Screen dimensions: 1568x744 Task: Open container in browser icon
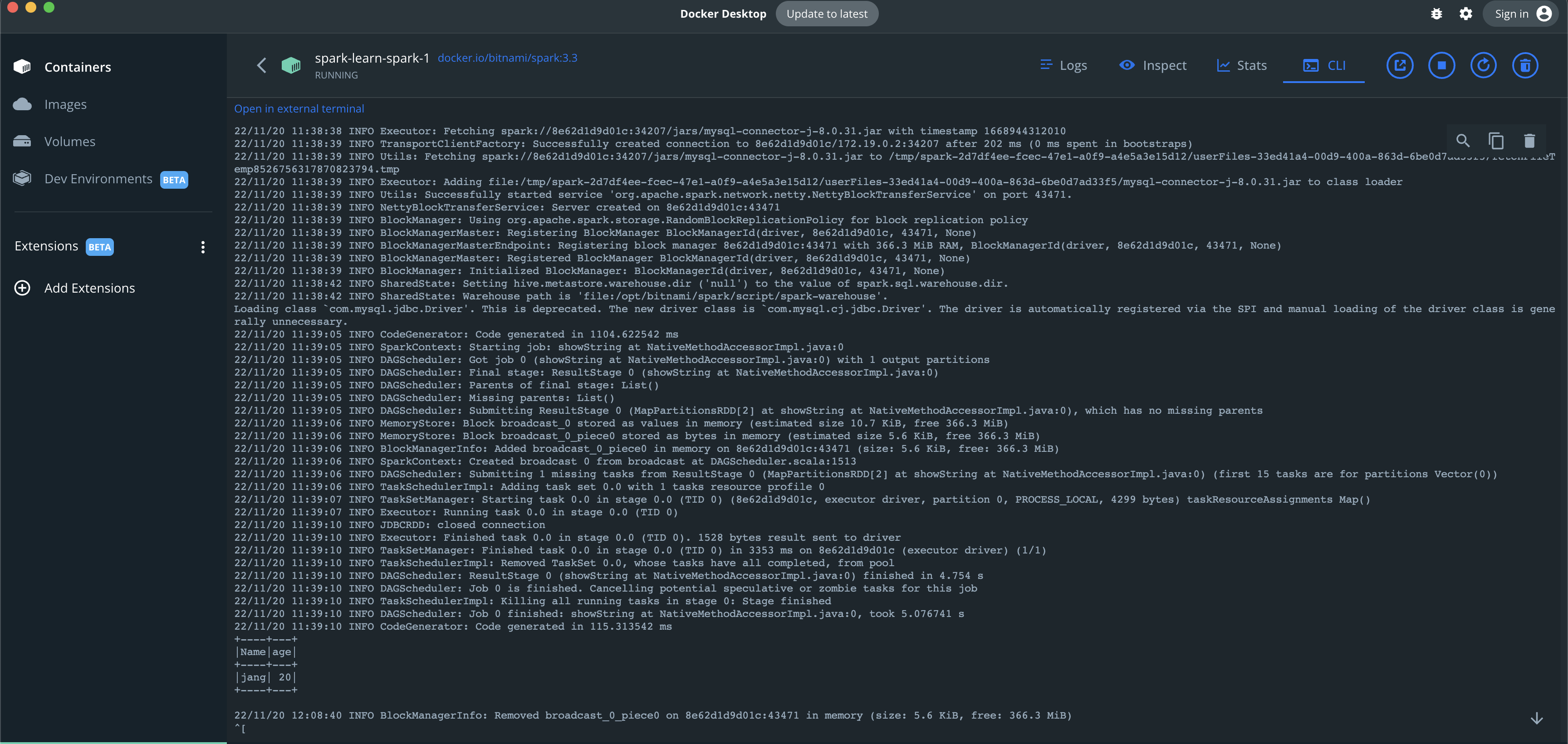pos(1399,65)
